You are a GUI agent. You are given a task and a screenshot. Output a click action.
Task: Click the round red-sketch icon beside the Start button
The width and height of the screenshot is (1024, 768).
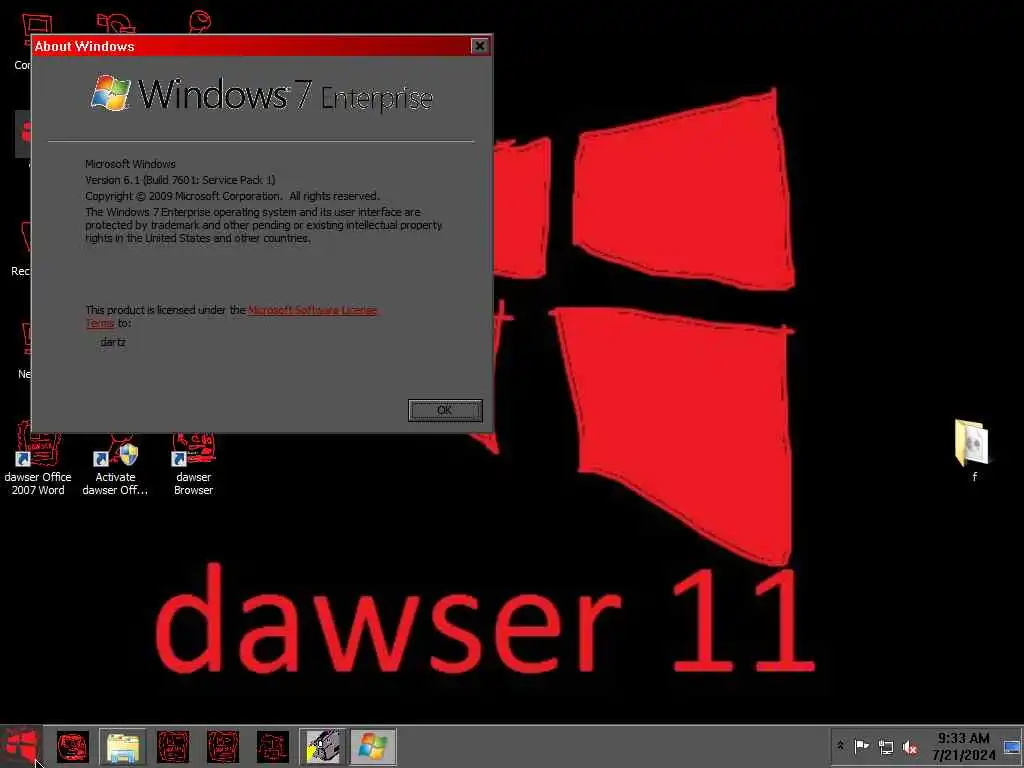(72, 746)
